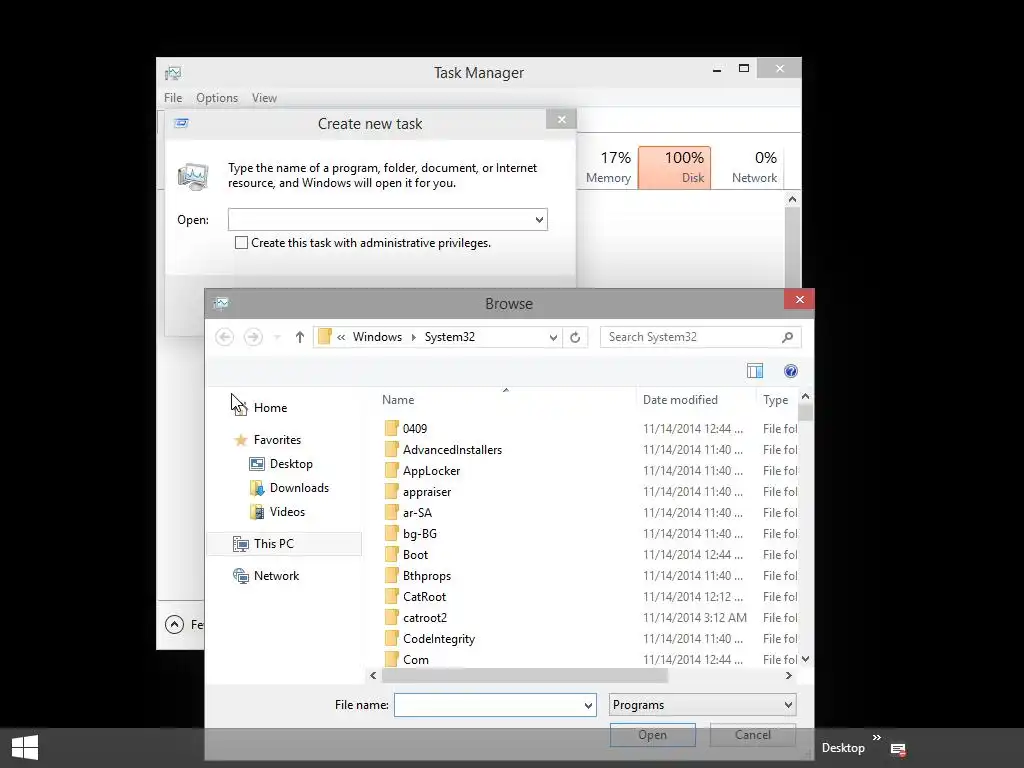Open recent locations dropdown arrow

[277, 337]
